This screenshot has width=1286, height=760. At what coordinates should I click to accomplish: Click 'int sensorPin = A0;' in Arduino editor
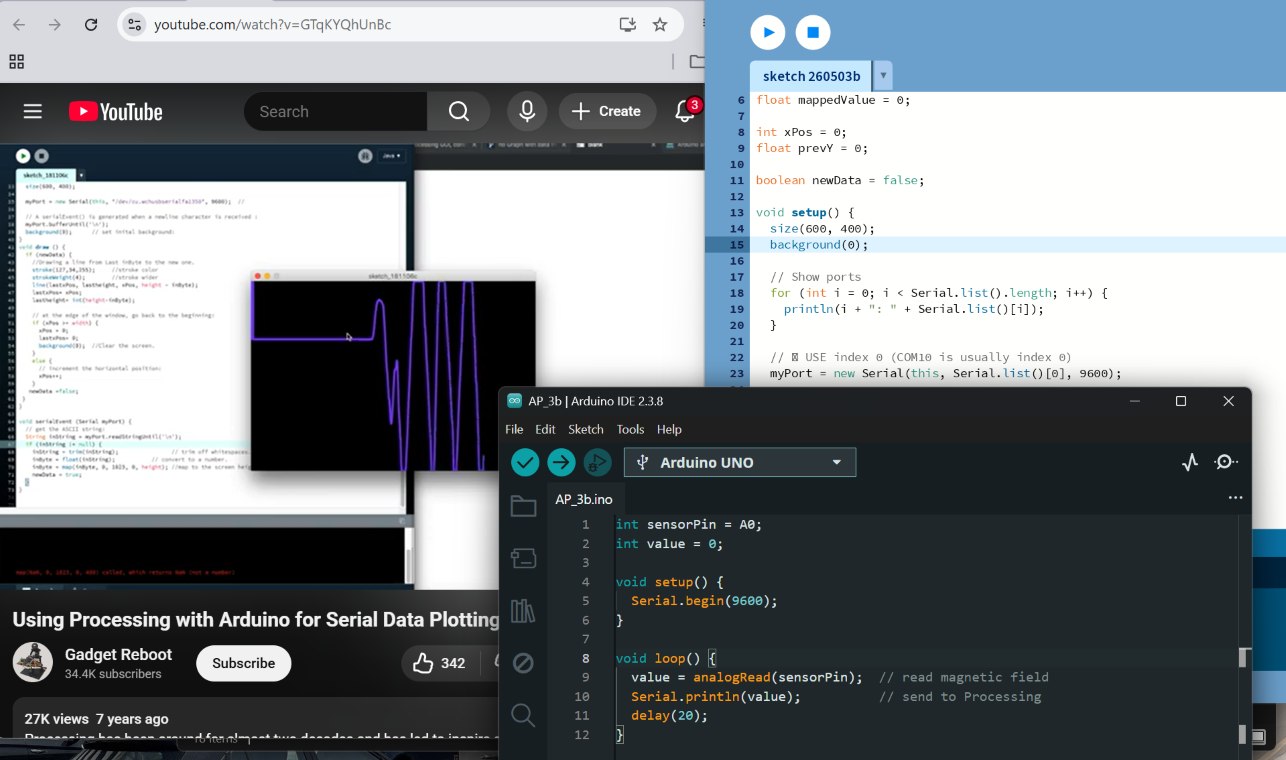pyautogui.click(x=689, y=524)
